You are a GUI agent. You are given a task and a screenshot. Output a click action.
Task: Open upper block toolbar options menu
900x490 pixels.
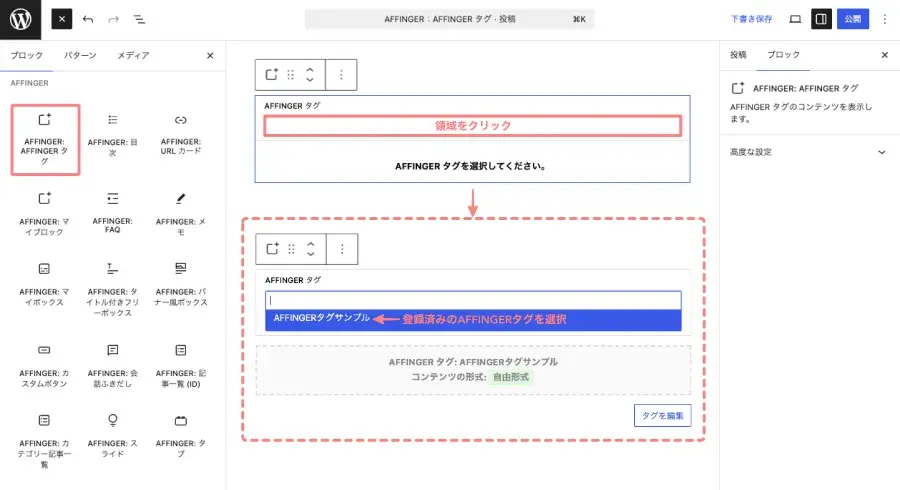coord(341,75)
